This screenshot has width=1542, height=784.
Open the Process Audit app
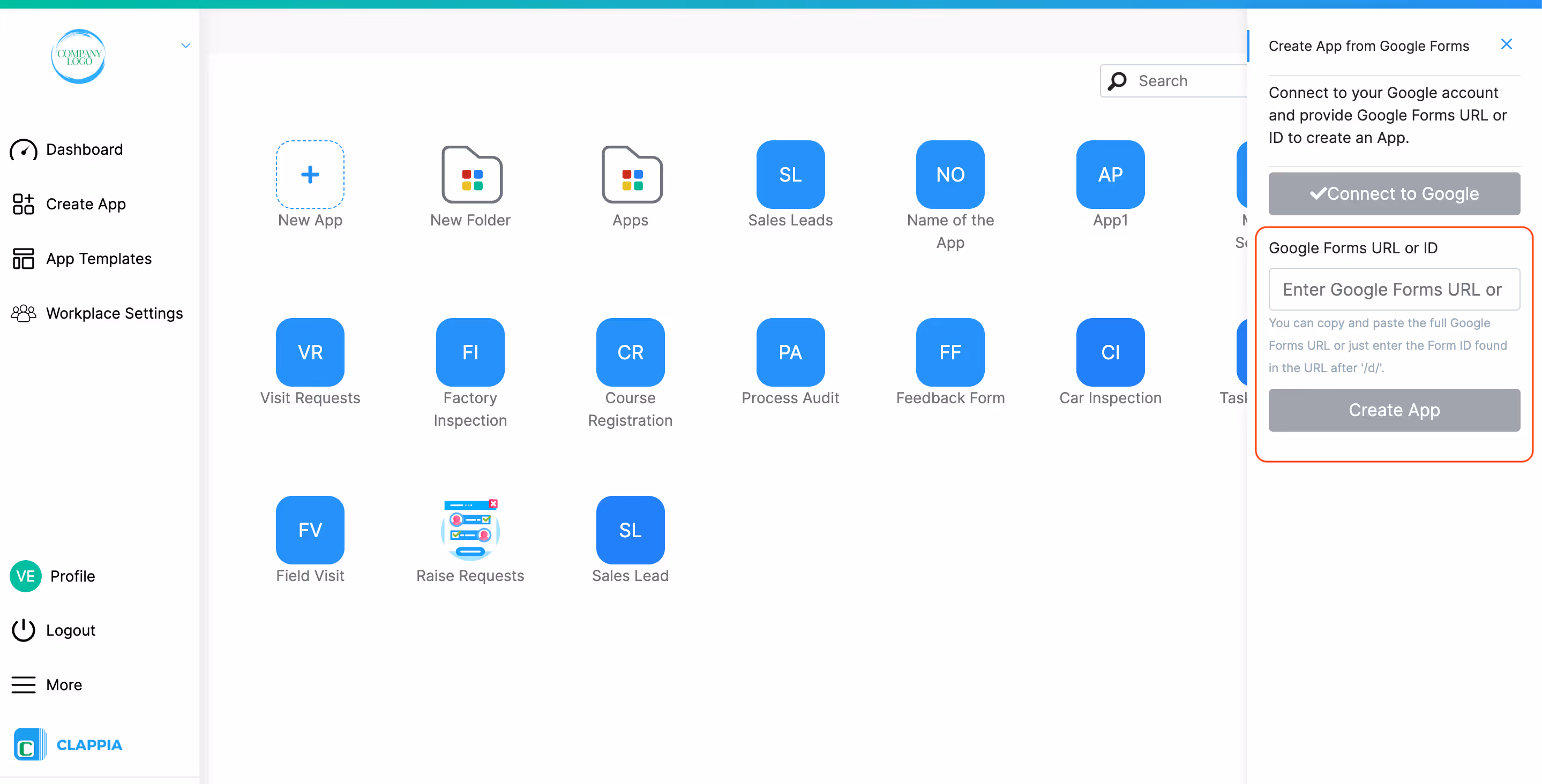point(790,352)
